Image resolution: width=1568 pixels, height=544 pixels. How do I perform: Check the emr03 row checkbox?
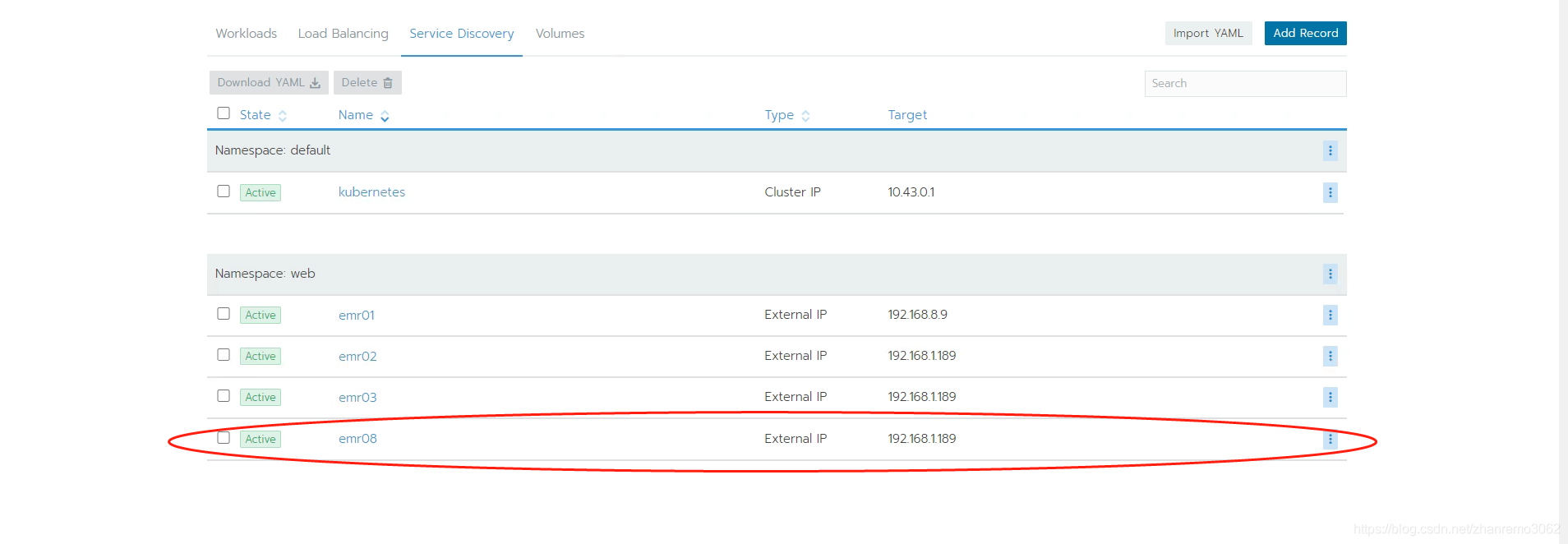[224, 396]
